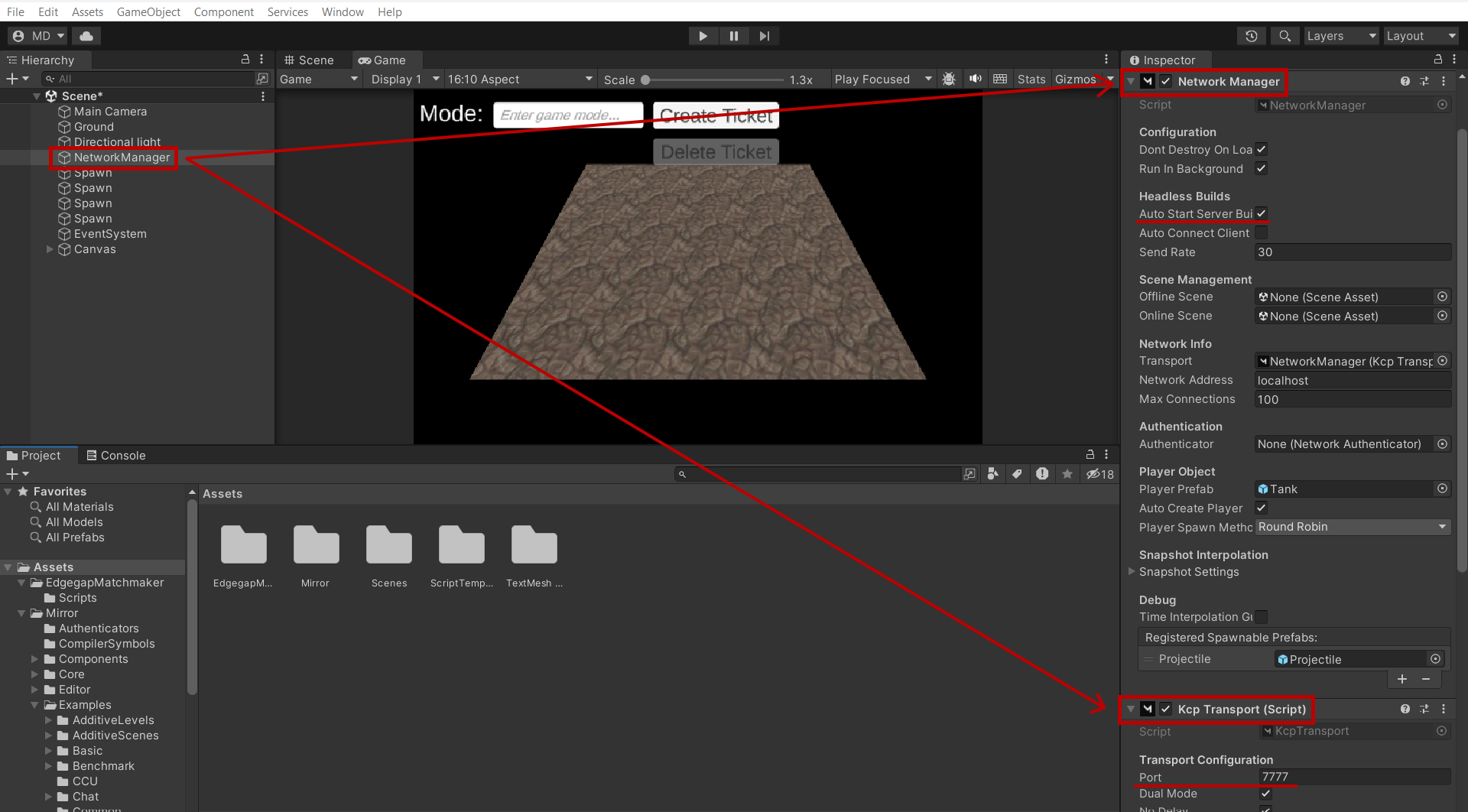Open the undo history icon
1468x812 pixels.
coord(1252,36)
